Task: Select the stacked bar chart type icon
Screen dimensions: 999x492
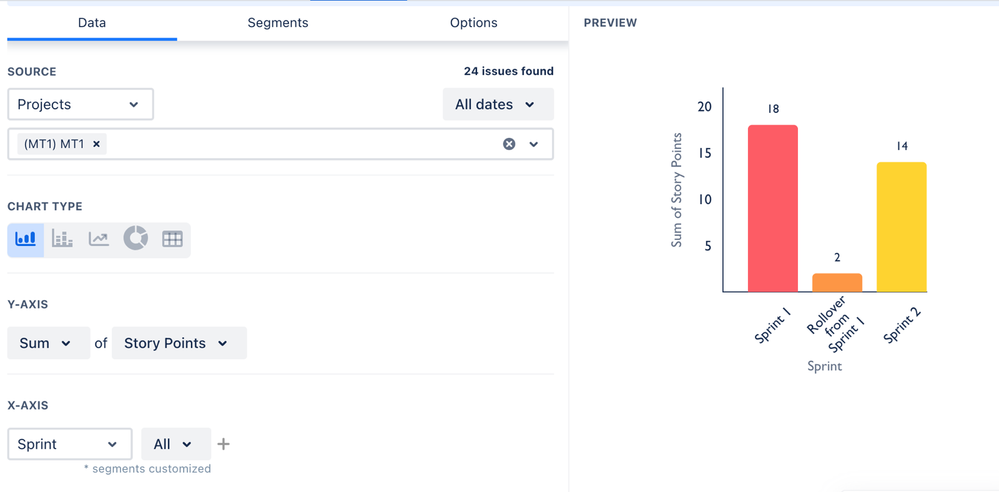Action: 62,240
